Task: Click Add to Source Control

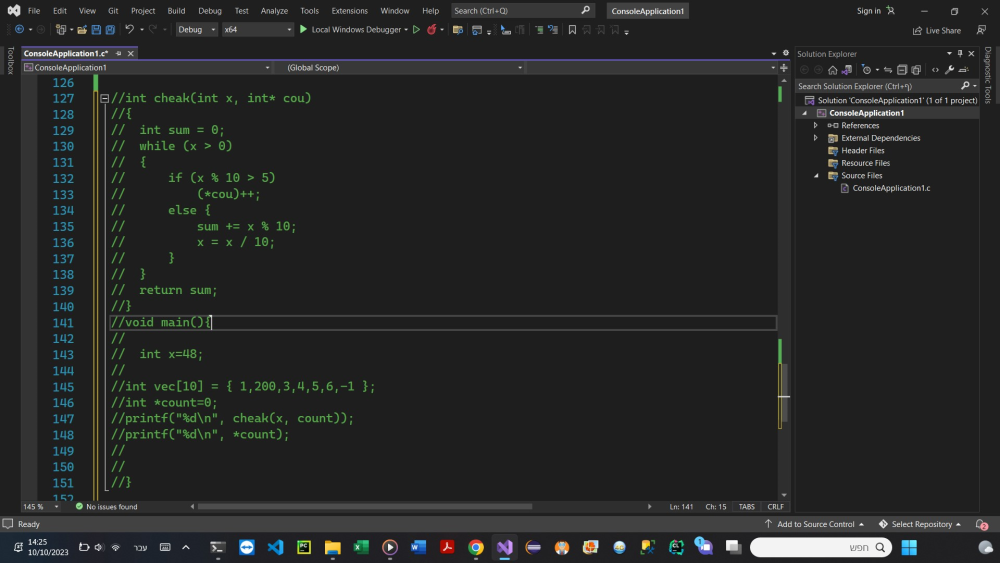Action: click(x=814, y=524)
